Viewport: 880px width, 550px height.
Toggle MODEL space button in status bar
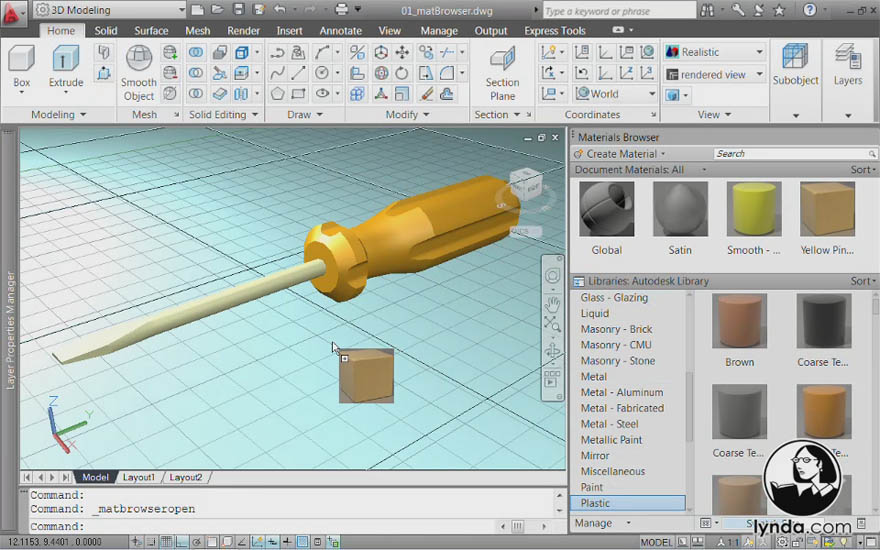pyautogui.click(x=656, y=542)
